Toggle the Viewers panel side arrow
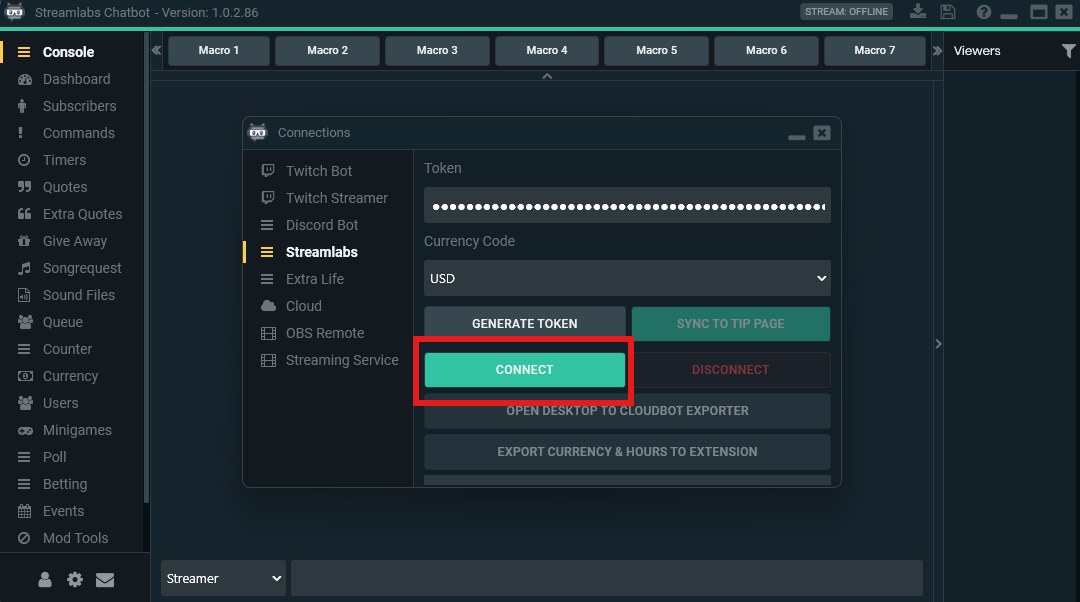 pyautogui.click(x=938, y=344)
